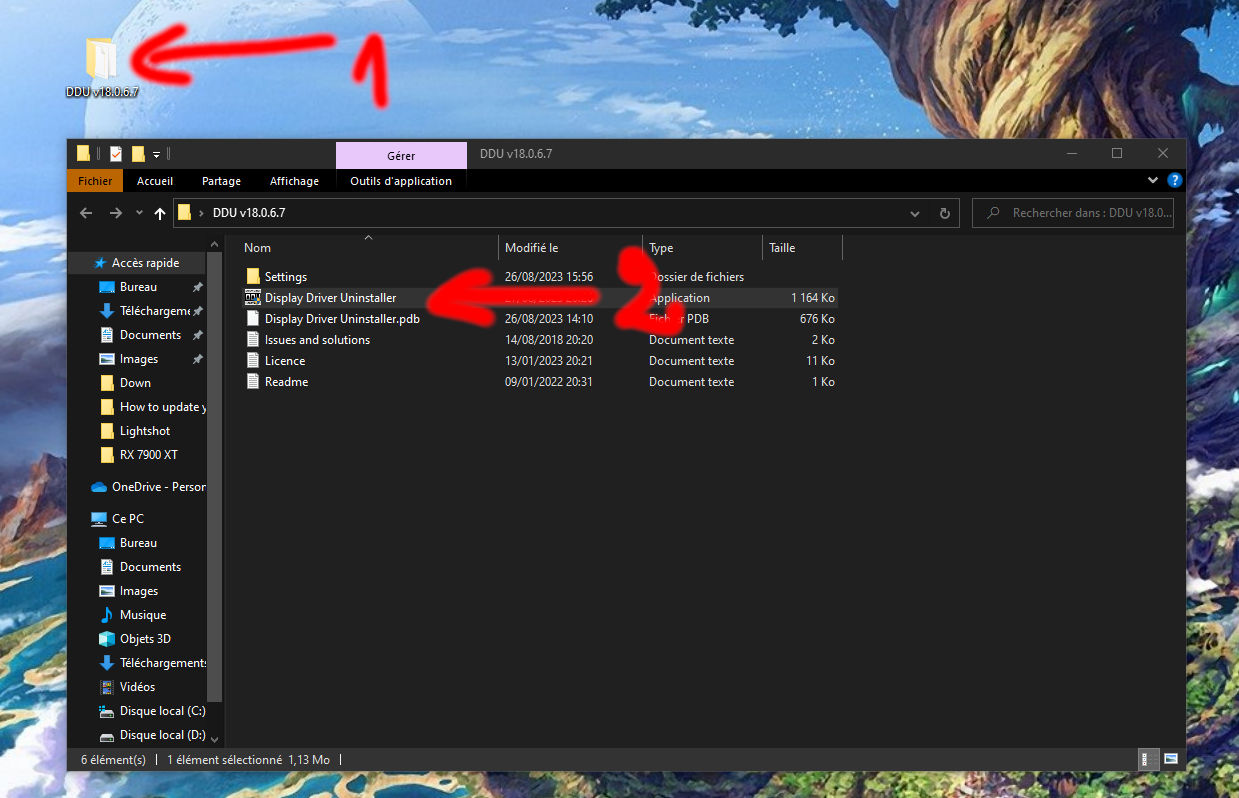The height and width of the screenshot is (798, 1239).
Task: Switch to large icons view in status bar
Action: 1169,759
